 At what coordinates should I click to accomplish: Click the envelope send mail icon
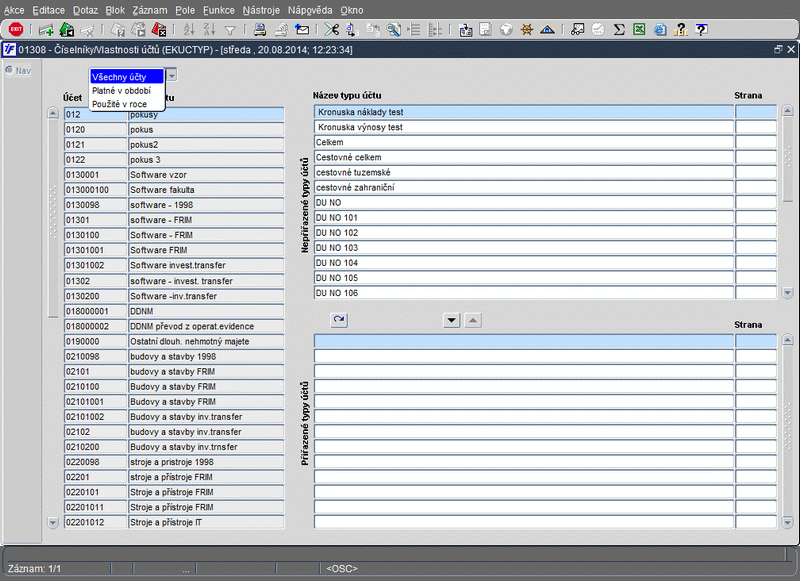[302, 30]
